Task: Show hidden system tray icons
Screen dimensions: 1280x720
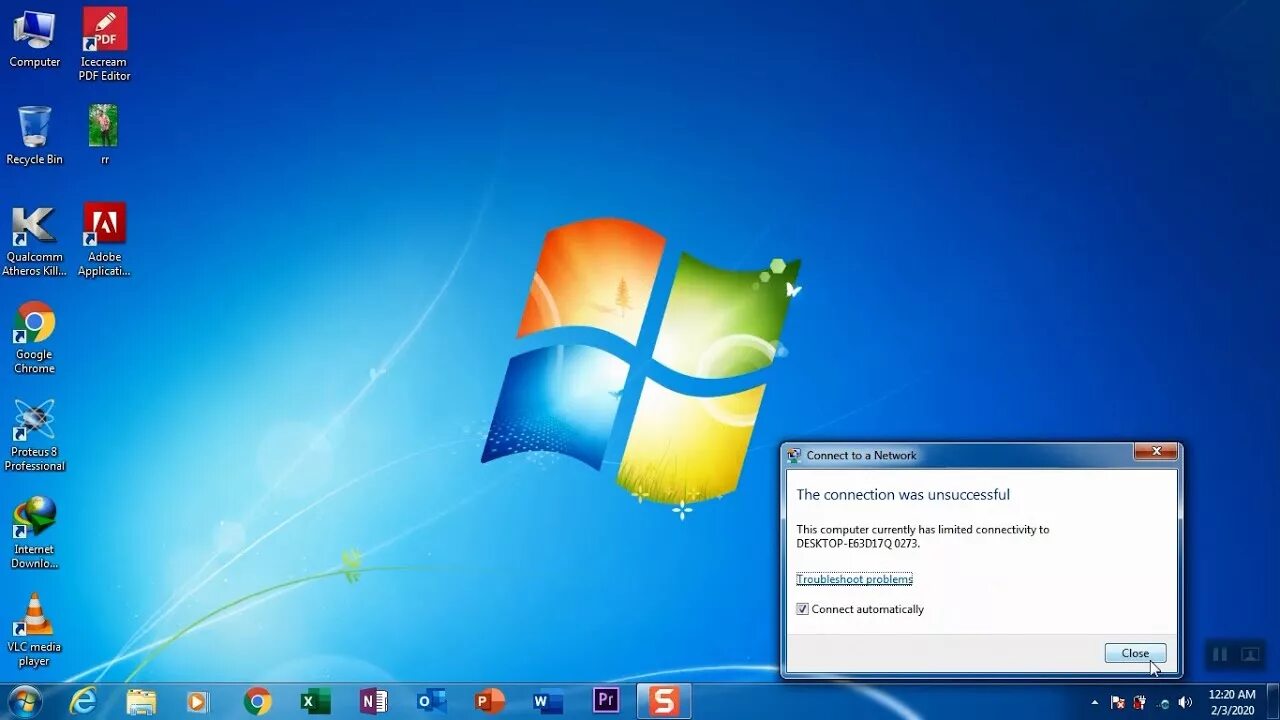Action: [x=1094, y=702]
